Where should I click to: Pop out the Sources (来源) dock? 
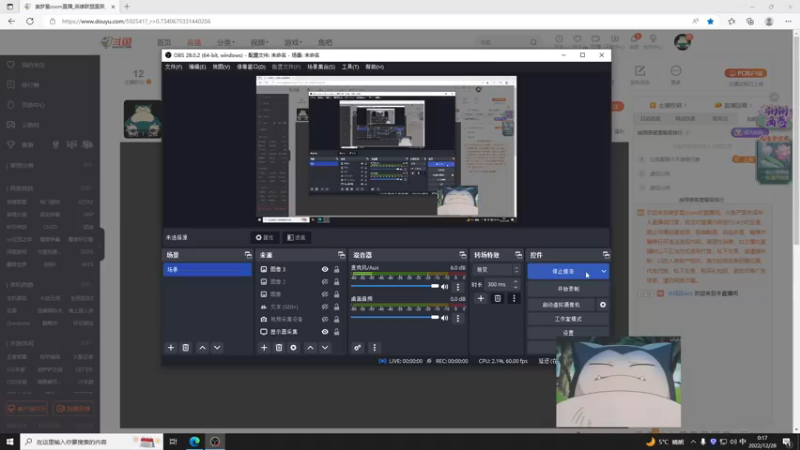click(341, 255)
